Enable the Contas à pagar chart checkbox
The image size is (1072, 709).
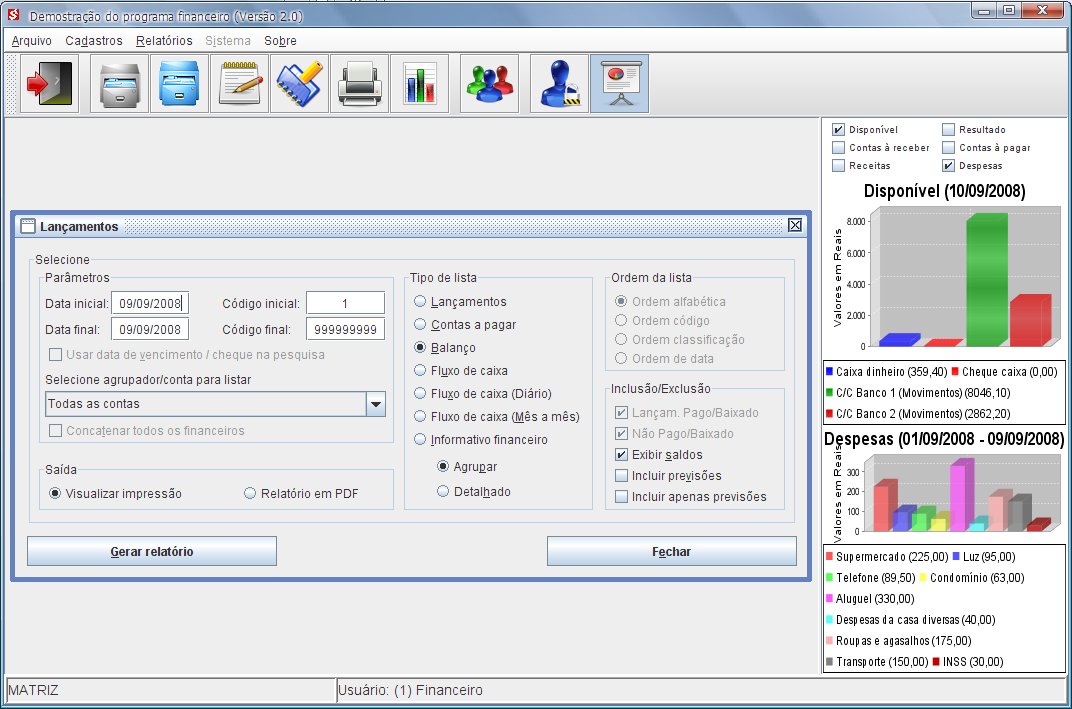click(x=948, y=147)
